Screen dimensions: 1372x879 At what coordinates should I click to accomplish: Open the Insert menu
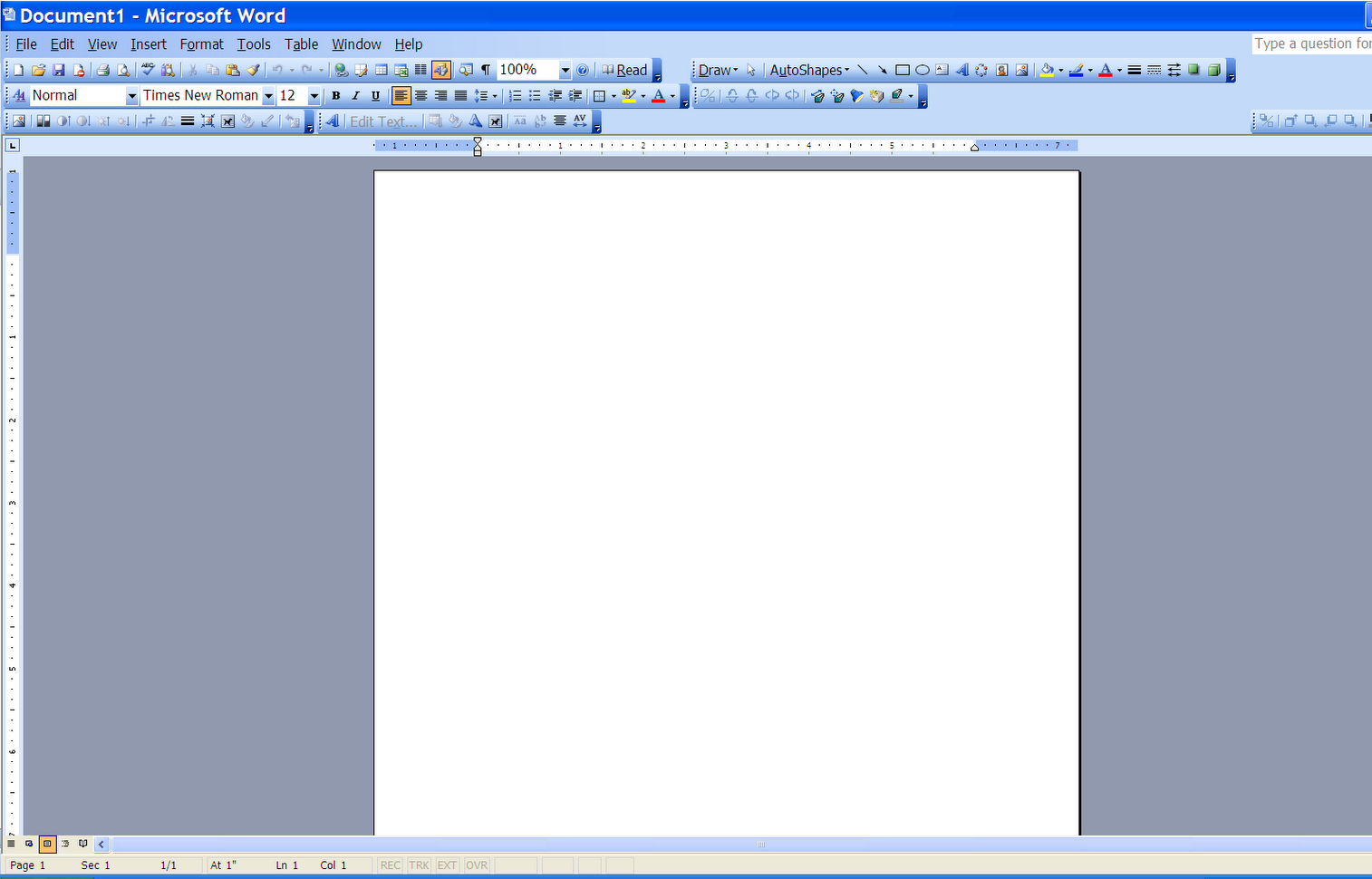(149, 43)
